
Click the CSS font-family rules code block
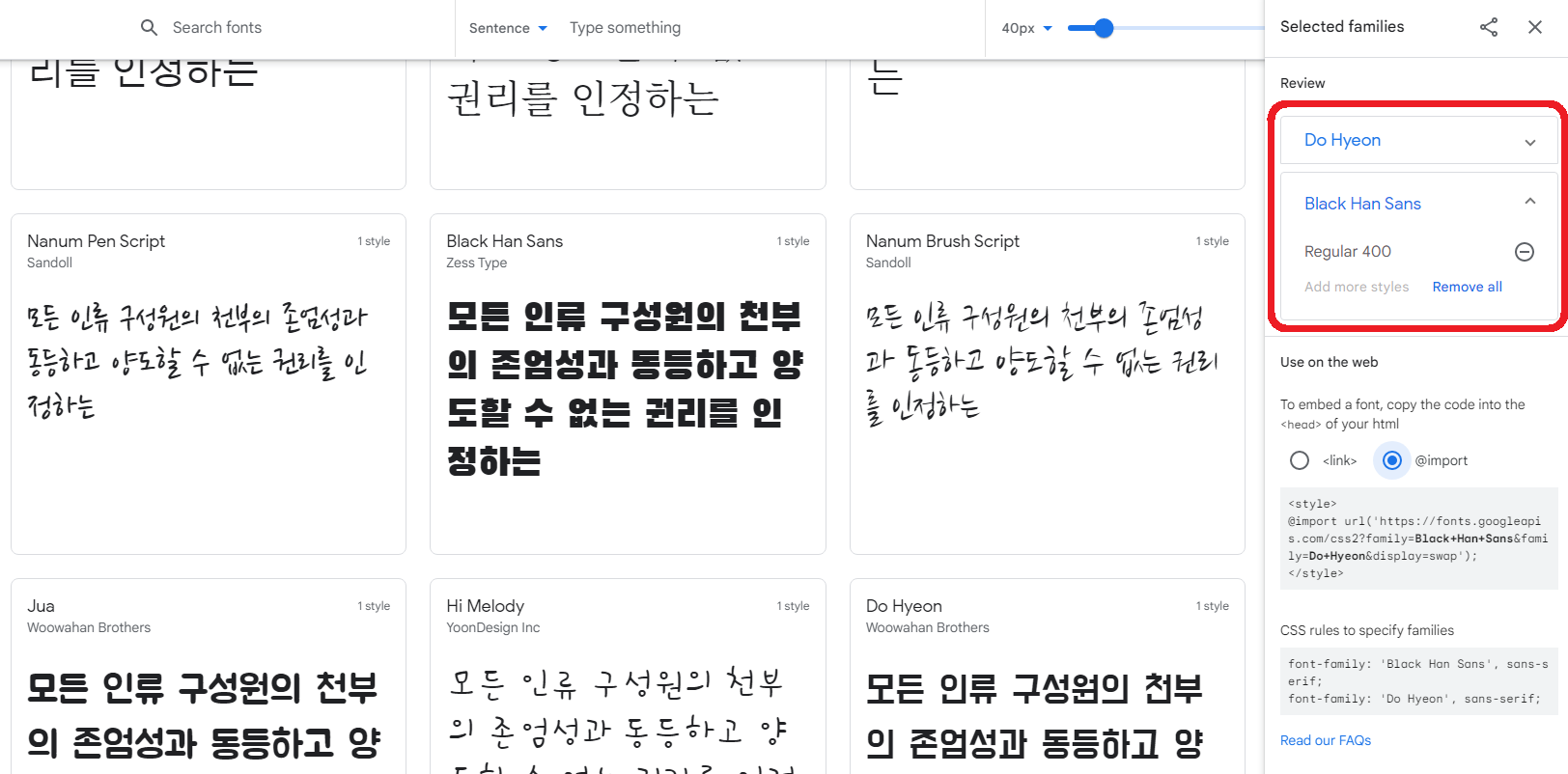pos(1418,681)
